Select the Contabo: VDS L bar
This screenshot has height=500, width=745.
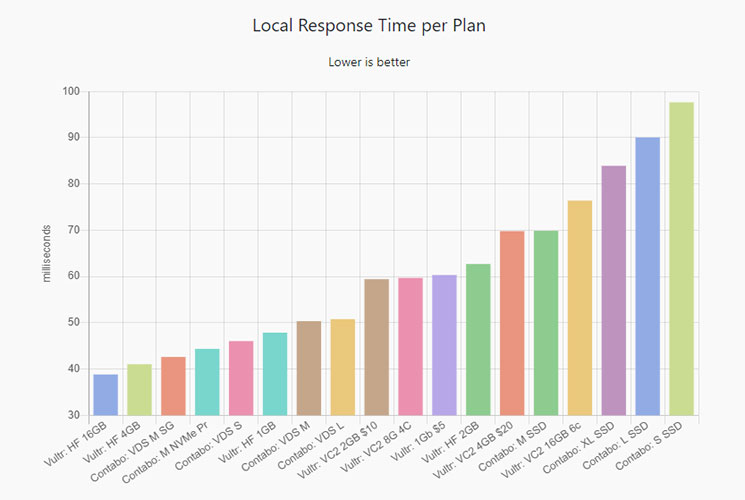click(343, 367)
